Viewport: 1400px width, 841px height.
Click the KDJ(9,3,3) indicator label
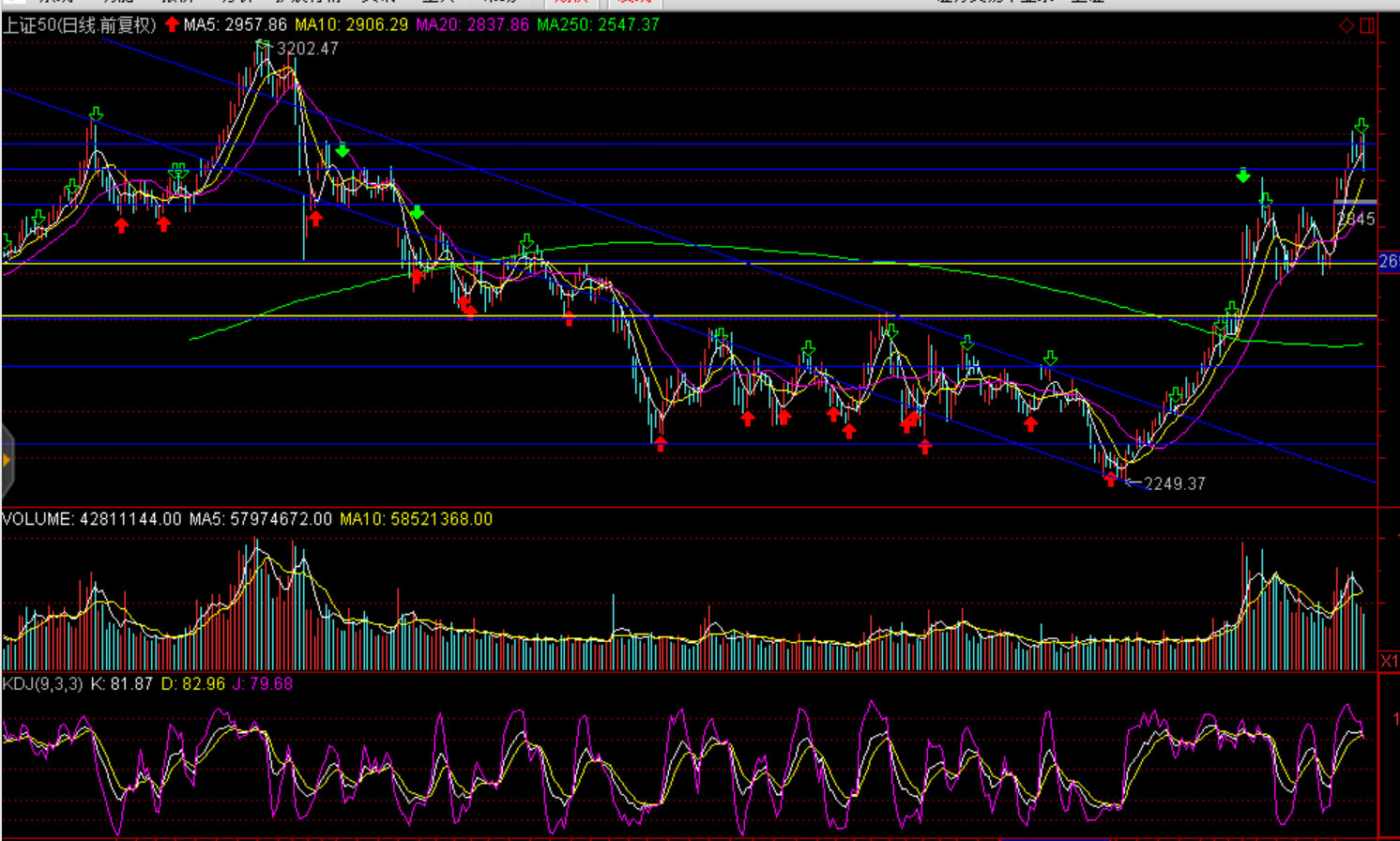coord(43,684)
